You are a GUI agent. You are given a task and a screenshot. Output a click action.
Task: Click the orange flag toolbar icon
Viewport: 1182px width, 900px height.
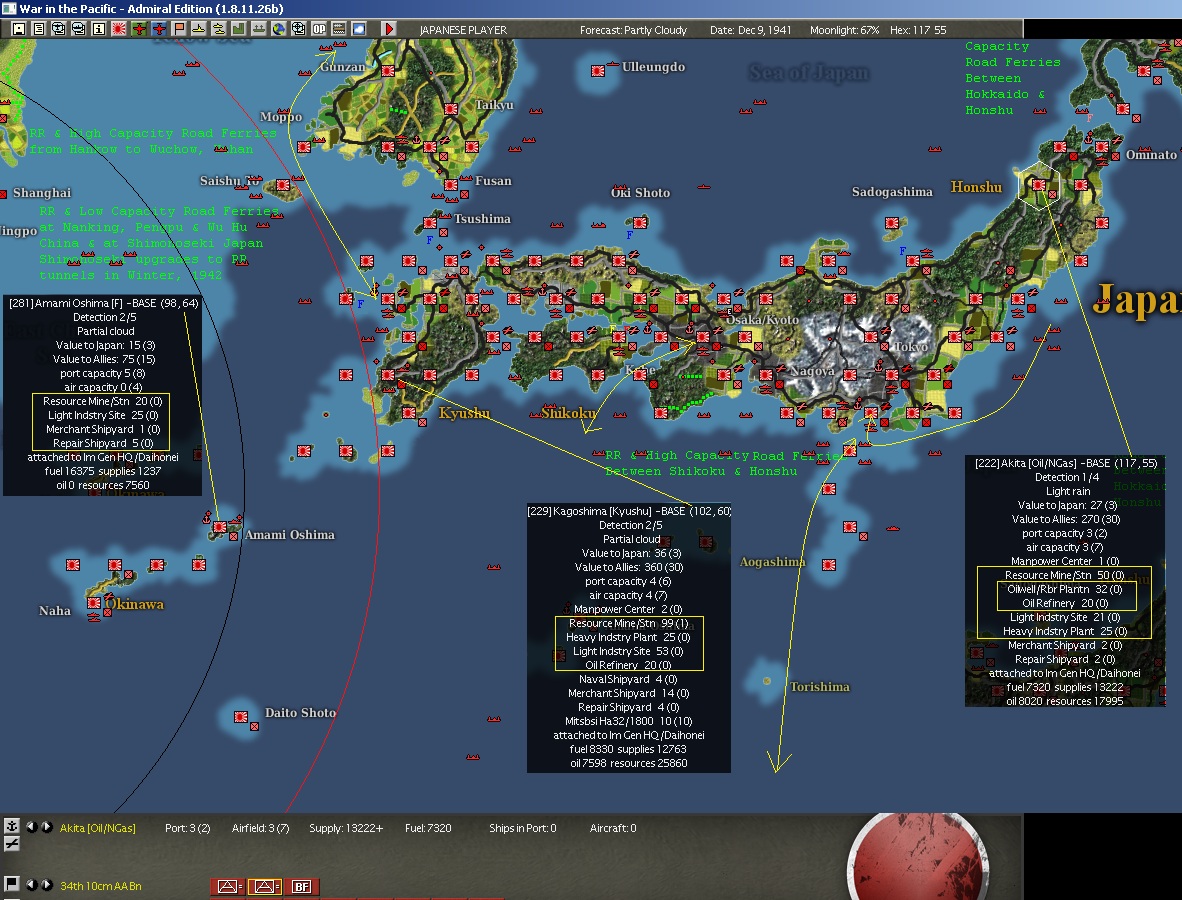179,29
